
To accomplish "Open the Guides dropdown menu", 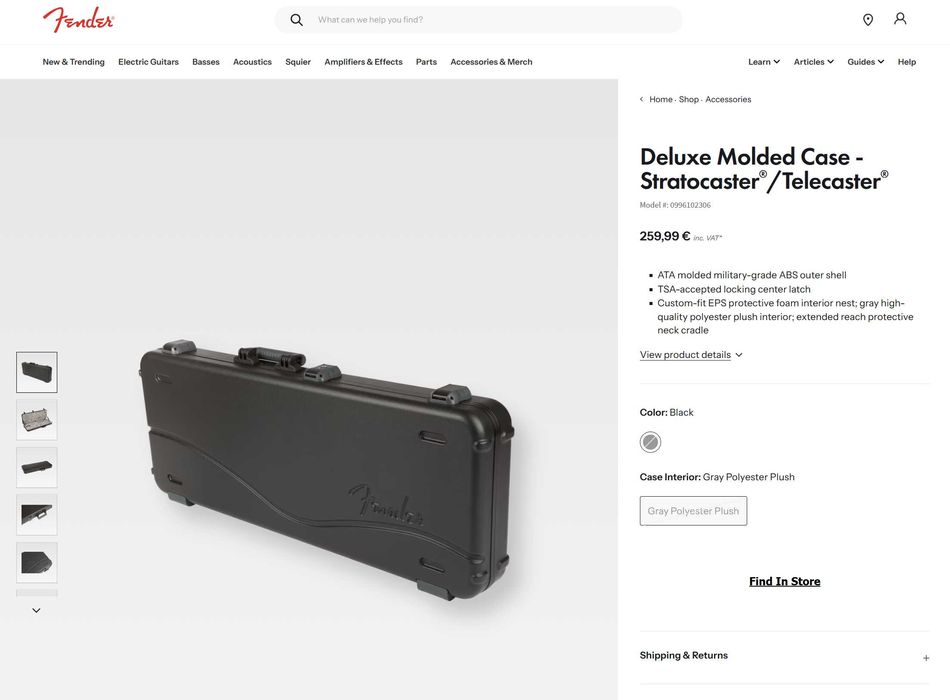I will pyautogui.click(x=866, y=62).
